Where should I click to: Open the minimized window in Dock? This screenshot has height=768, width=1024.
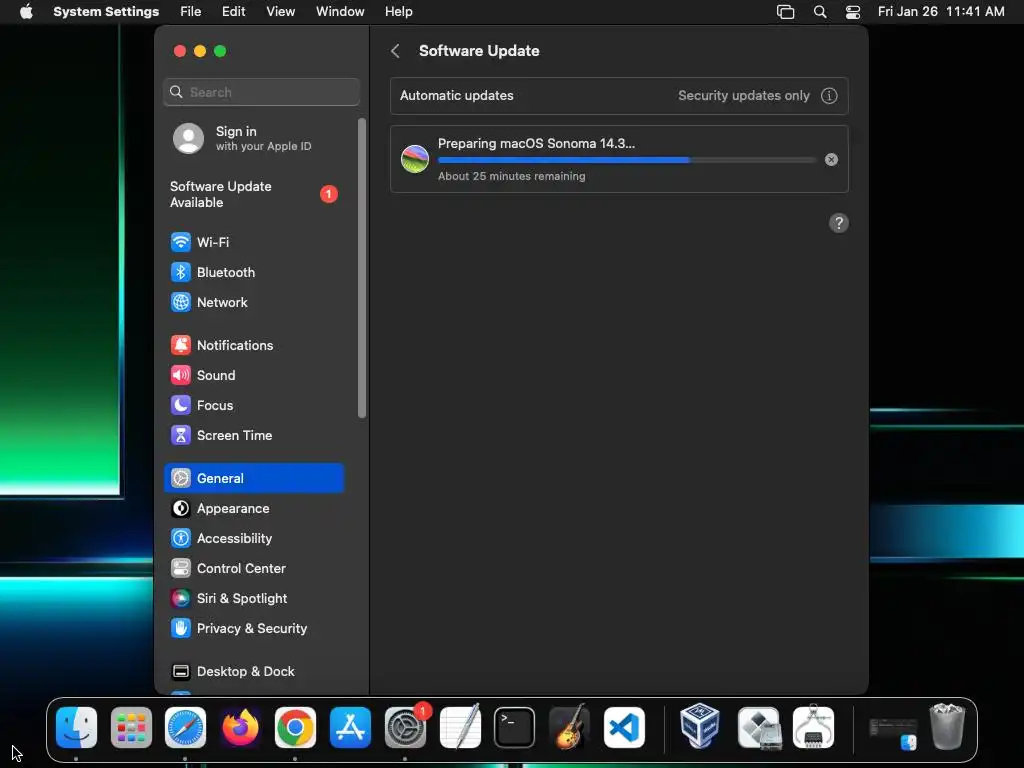click(x=893, y=733)
